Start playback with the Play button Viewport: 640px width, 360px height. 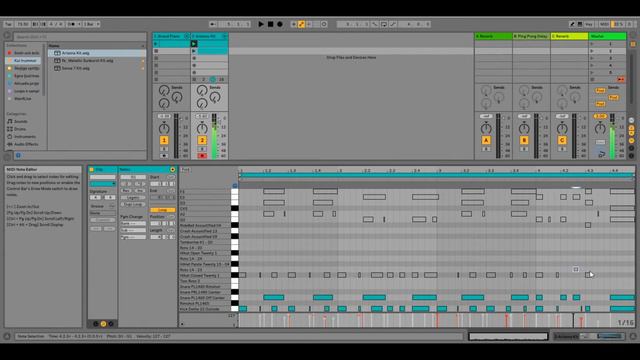point(261,24)
